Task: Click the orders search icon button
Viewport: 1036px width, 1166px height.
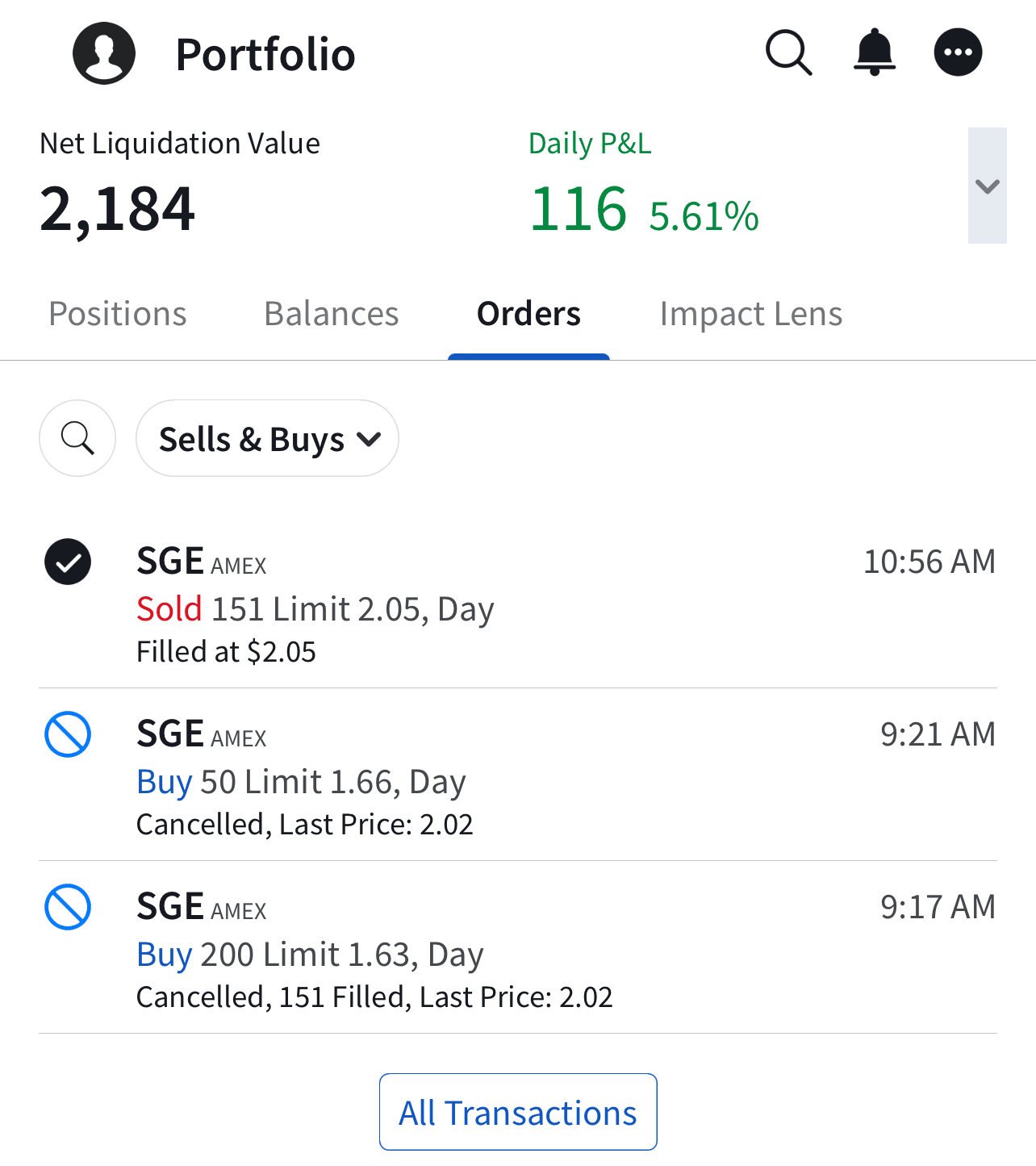Action: click(77, 438)
